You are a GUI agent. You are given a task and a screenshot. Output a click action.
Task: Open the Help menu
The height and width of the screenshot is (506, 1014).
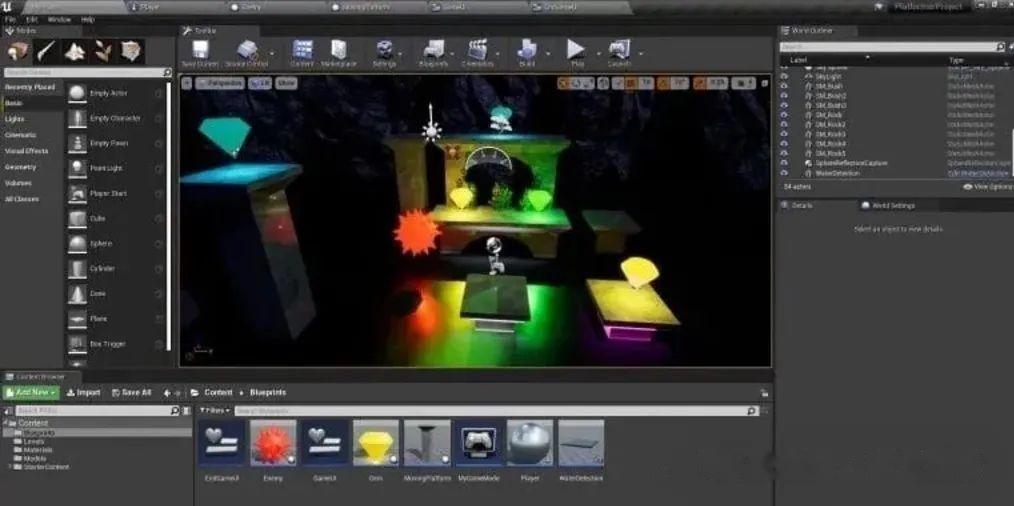click(x=88, y=19)
